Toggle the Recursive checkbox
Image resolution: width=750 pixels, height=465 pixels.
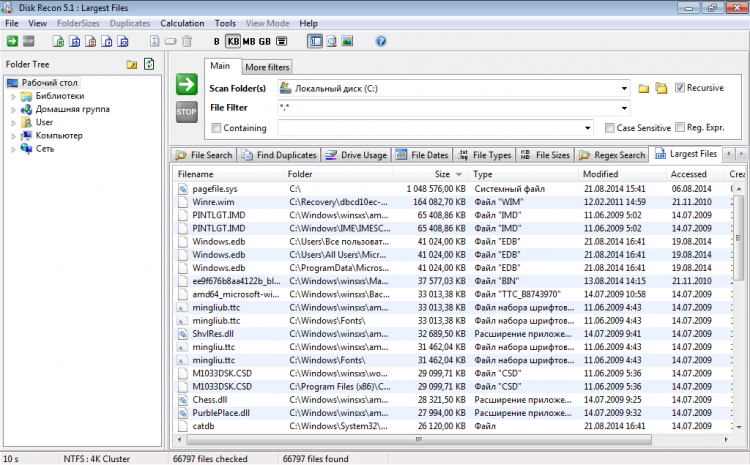pos(680,88)
